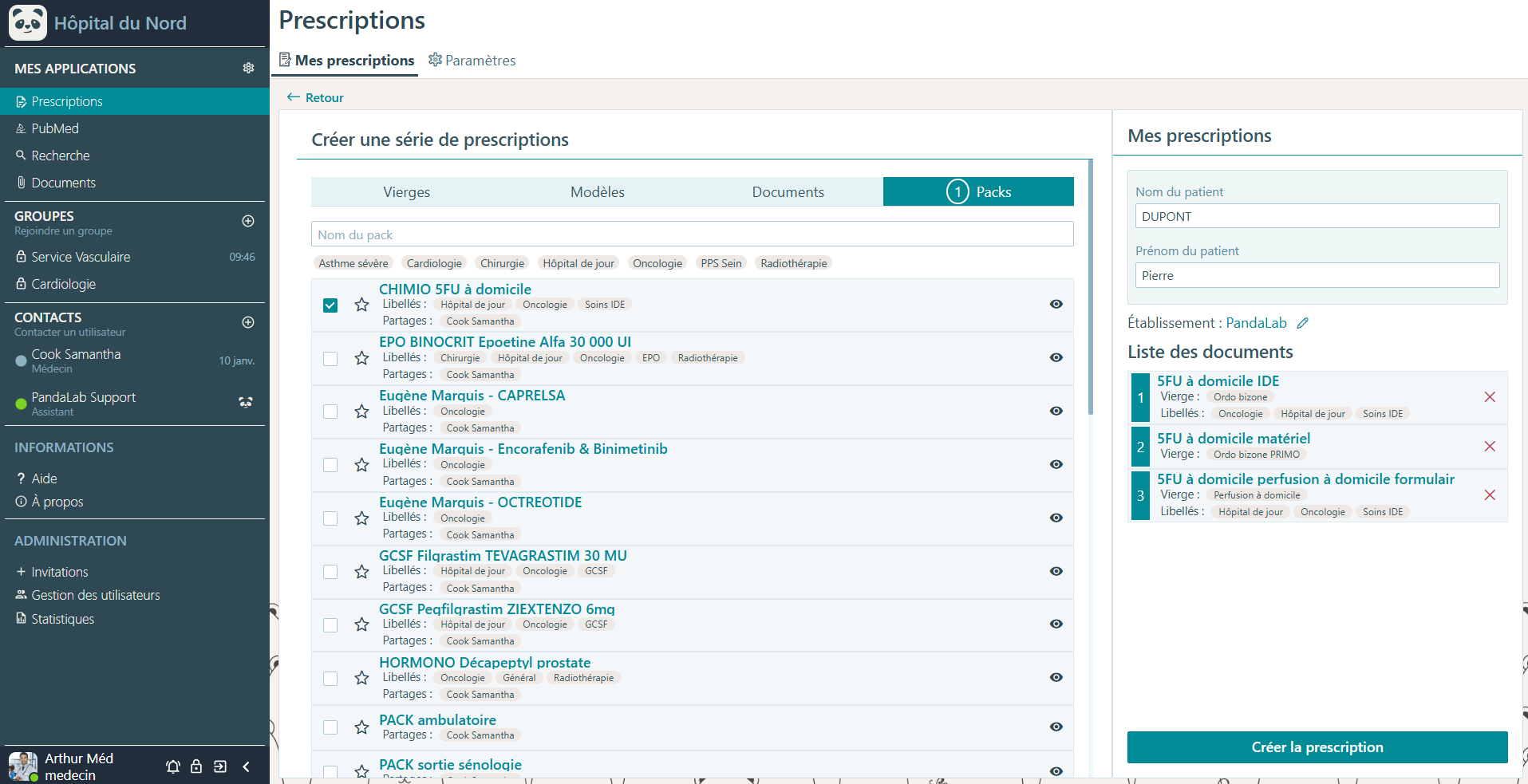
Task: Collapse the sidebar with chevron icon
Action: point(246,766)
